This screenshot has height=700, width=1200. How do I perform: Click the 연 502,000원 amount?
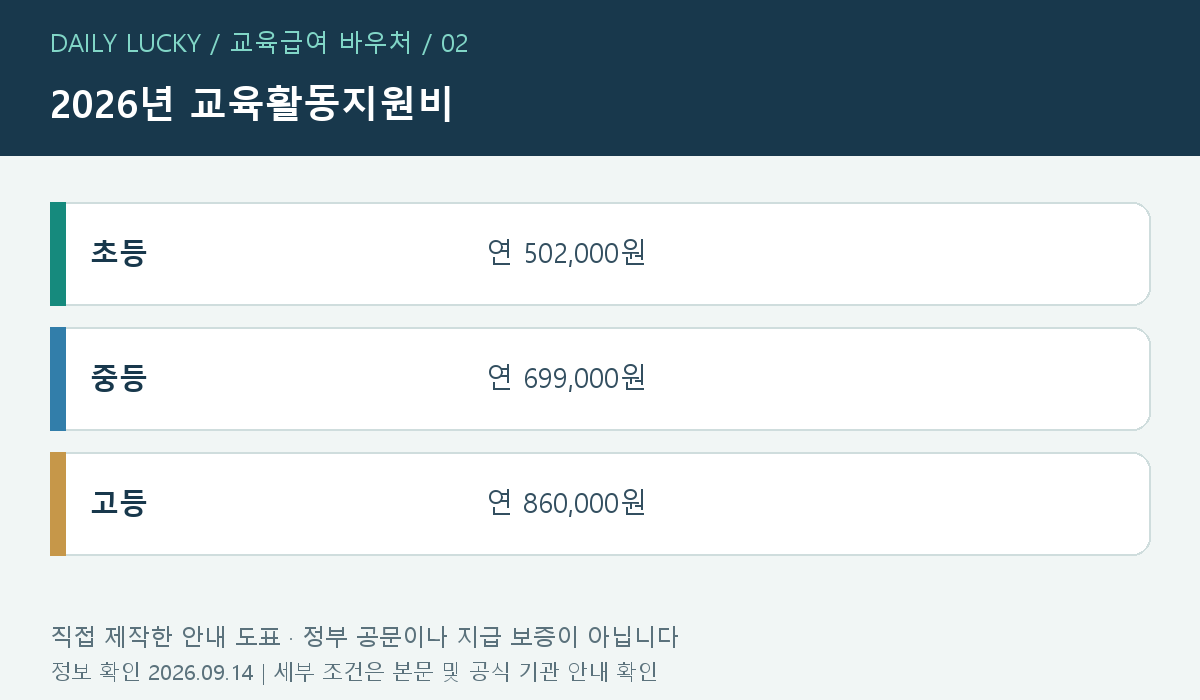[x=567, y=253]
